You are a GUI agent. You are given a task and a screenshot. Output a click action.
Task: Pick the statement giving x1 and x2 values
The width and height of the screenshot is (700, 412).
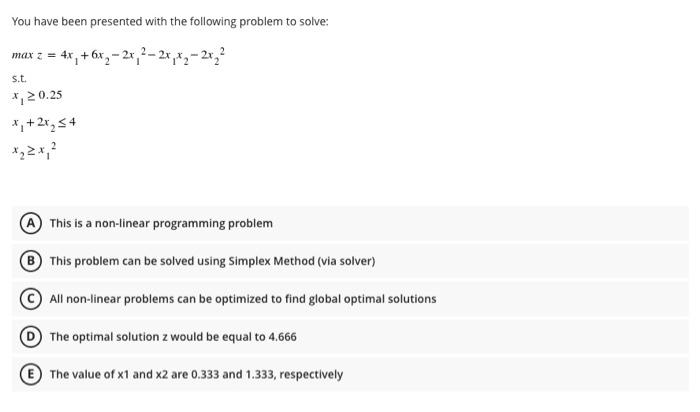[196, 375]
